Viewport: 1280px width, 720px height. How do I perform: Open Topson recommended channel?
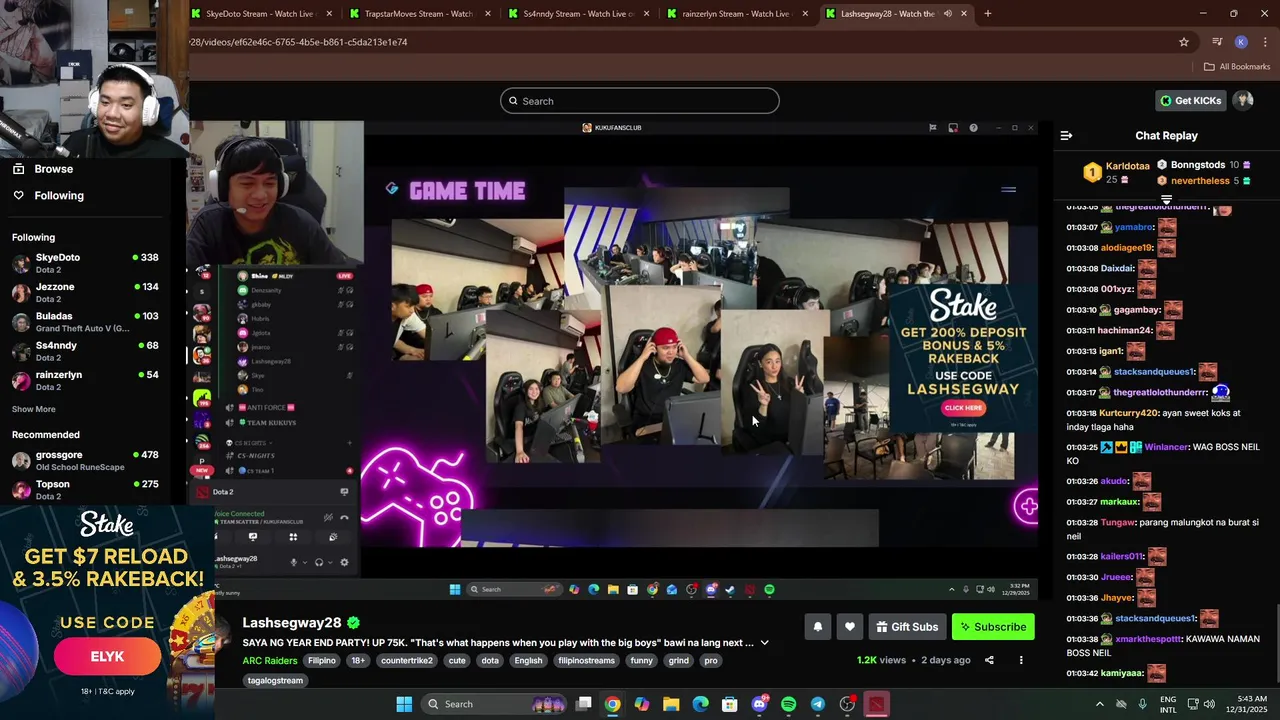pyautogui.click(x=85, y=490)
